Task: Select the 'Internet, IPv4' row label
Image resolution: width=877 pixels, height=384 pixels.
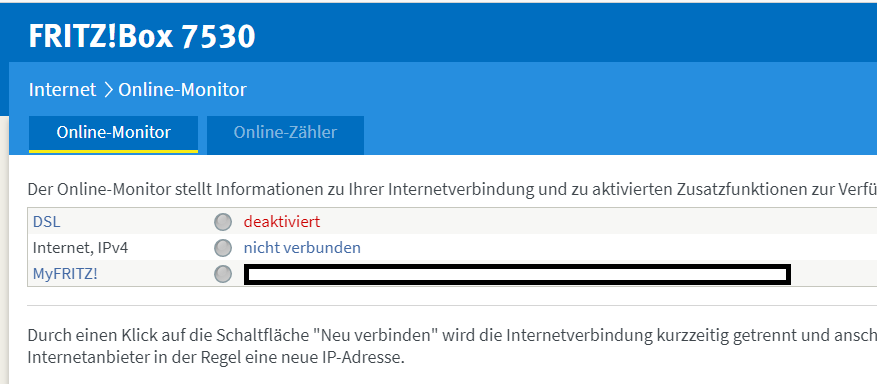Action: click(x=81, y=248)
